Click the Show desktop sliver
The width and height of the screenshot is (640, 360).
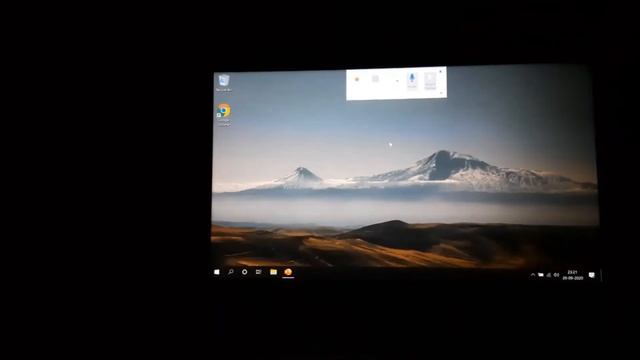click(600, 276)
